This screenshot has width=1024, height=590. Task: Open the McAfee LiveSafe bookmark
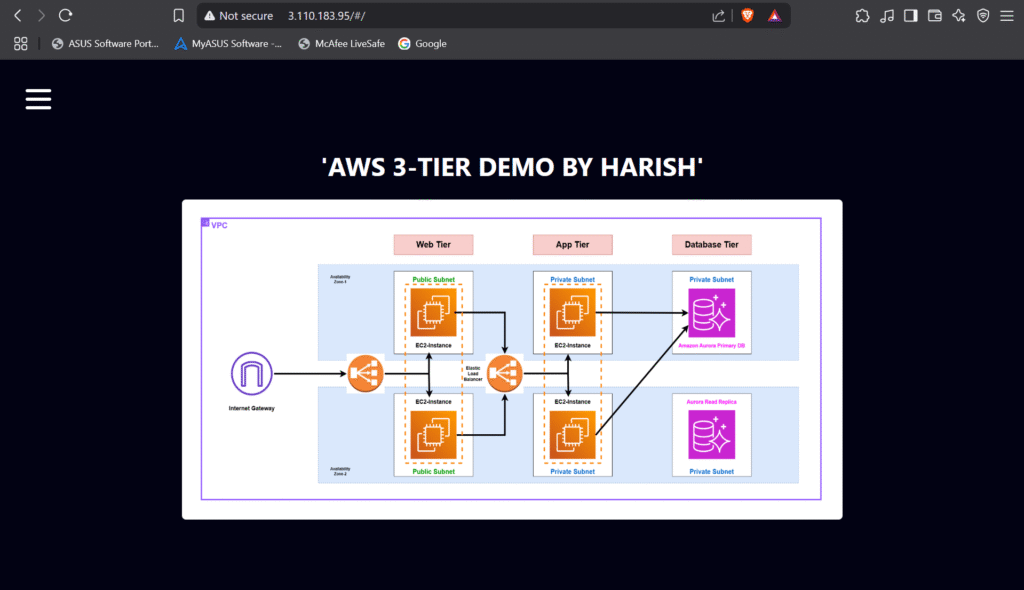click(341, 43)
